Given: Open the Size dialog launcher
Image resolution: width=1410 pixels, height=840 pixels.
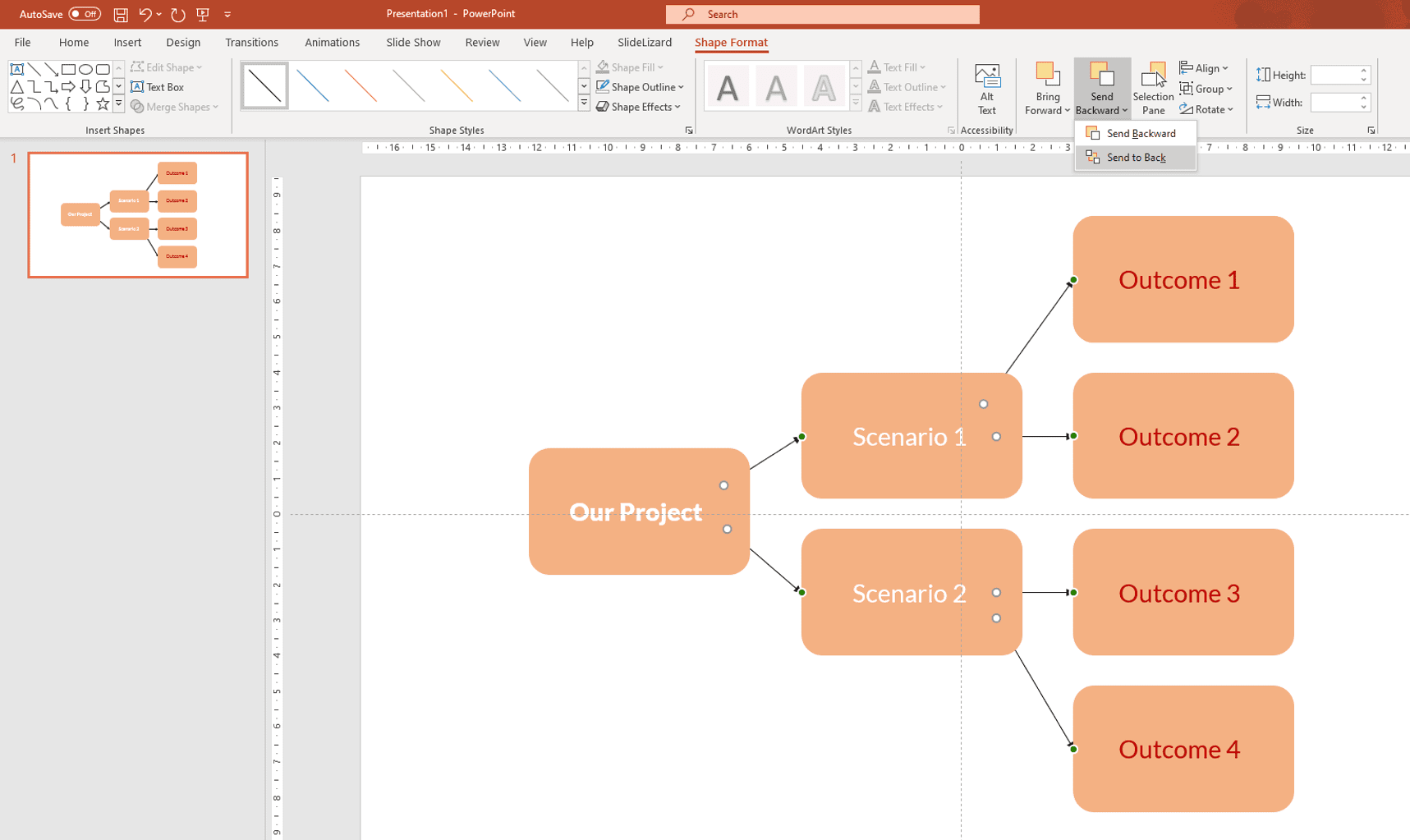Looking at the screenshot, I should pos(1371,130).
